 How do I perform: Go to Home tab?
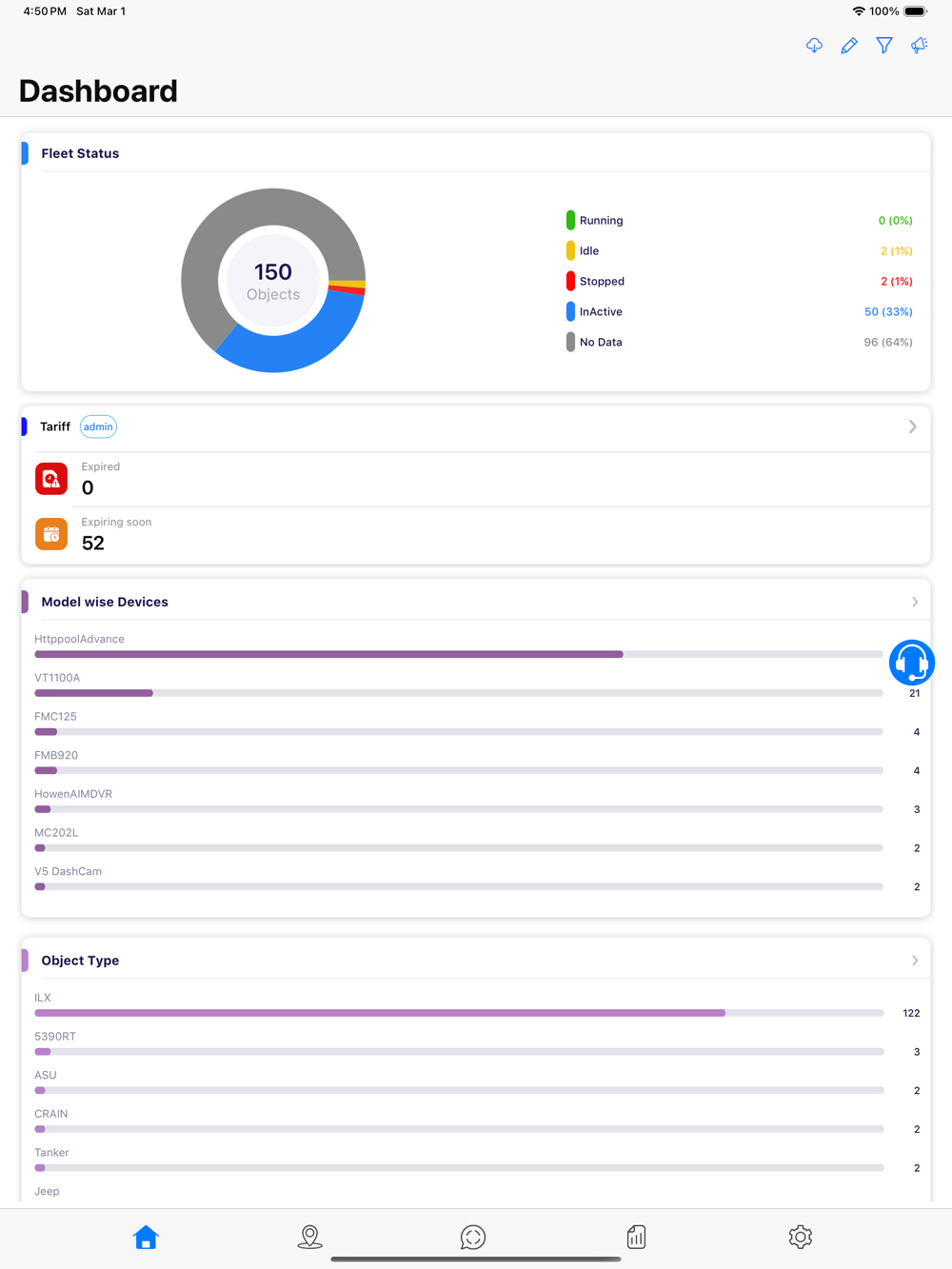pos(146,1237)
